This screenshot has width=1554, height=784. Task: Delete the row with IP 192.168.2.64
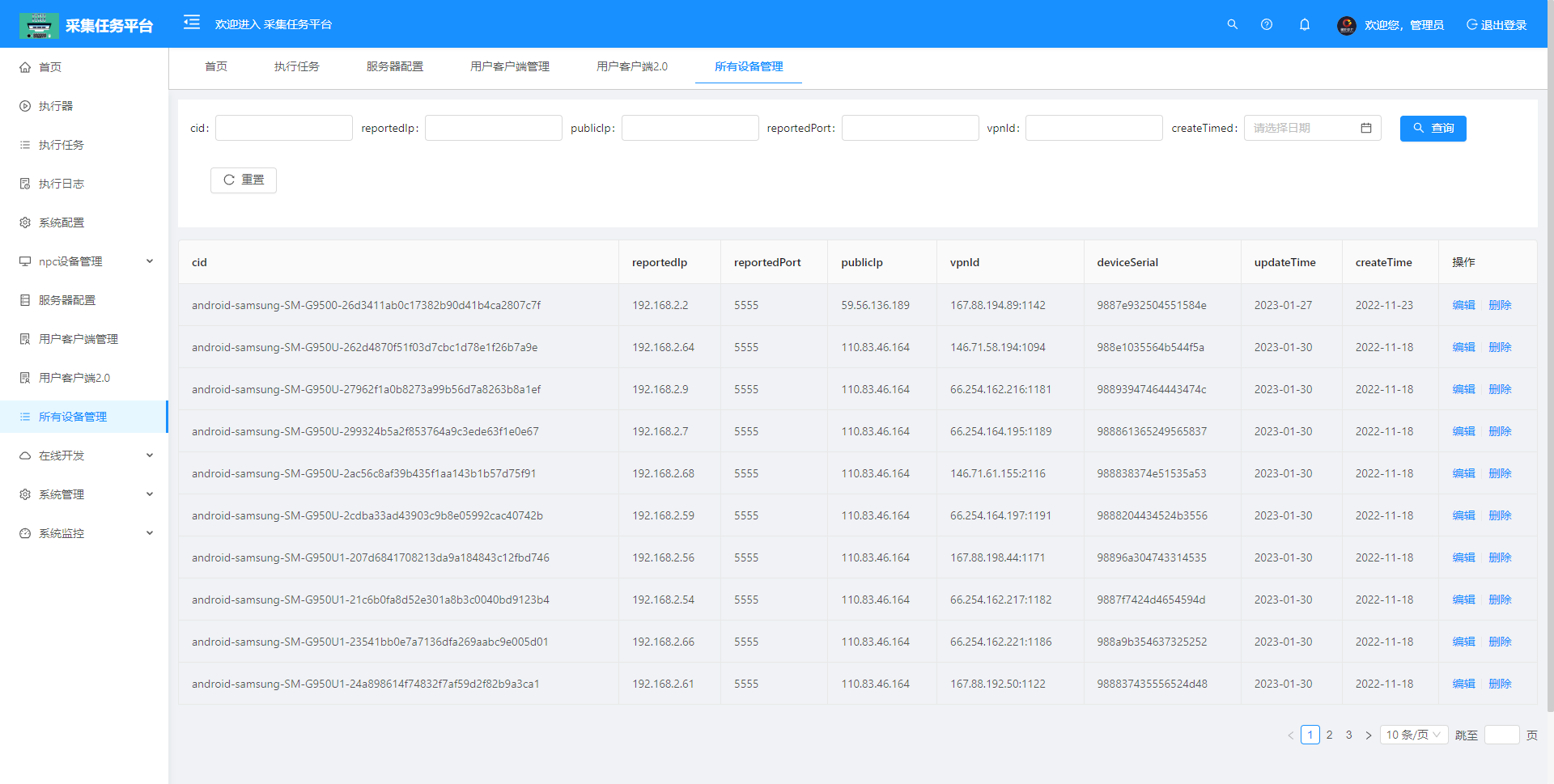pos(1500,347)
